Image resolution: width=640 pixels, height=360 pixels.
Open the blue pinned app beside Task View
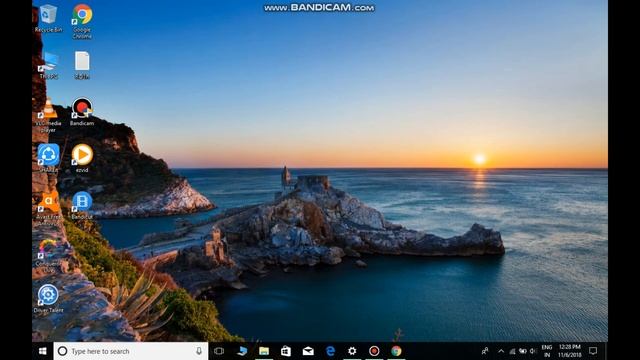pyautogui.click(x=242, y=351)
